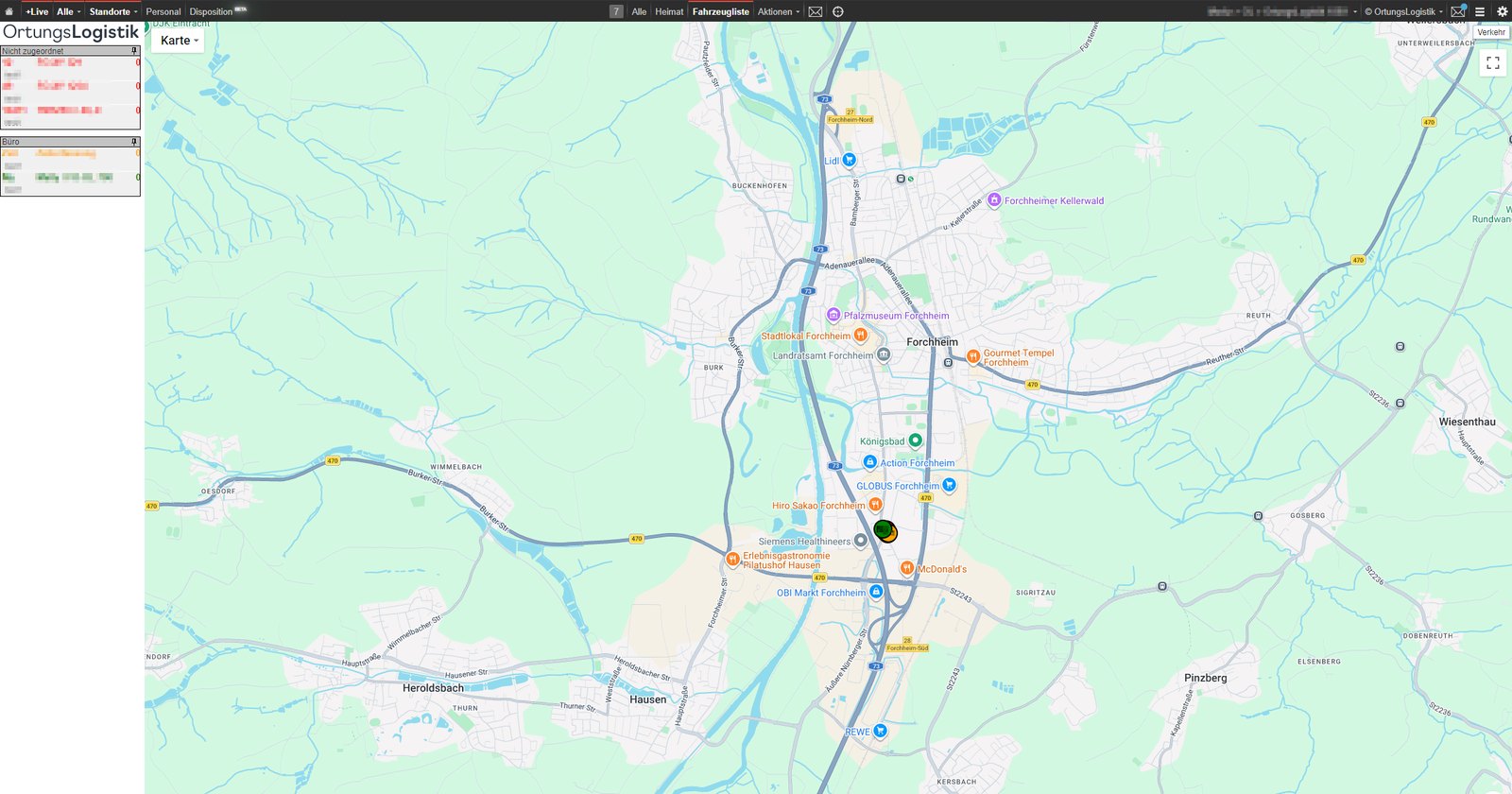Open messages envelope with notification dot

click(x=1459, y=11)
